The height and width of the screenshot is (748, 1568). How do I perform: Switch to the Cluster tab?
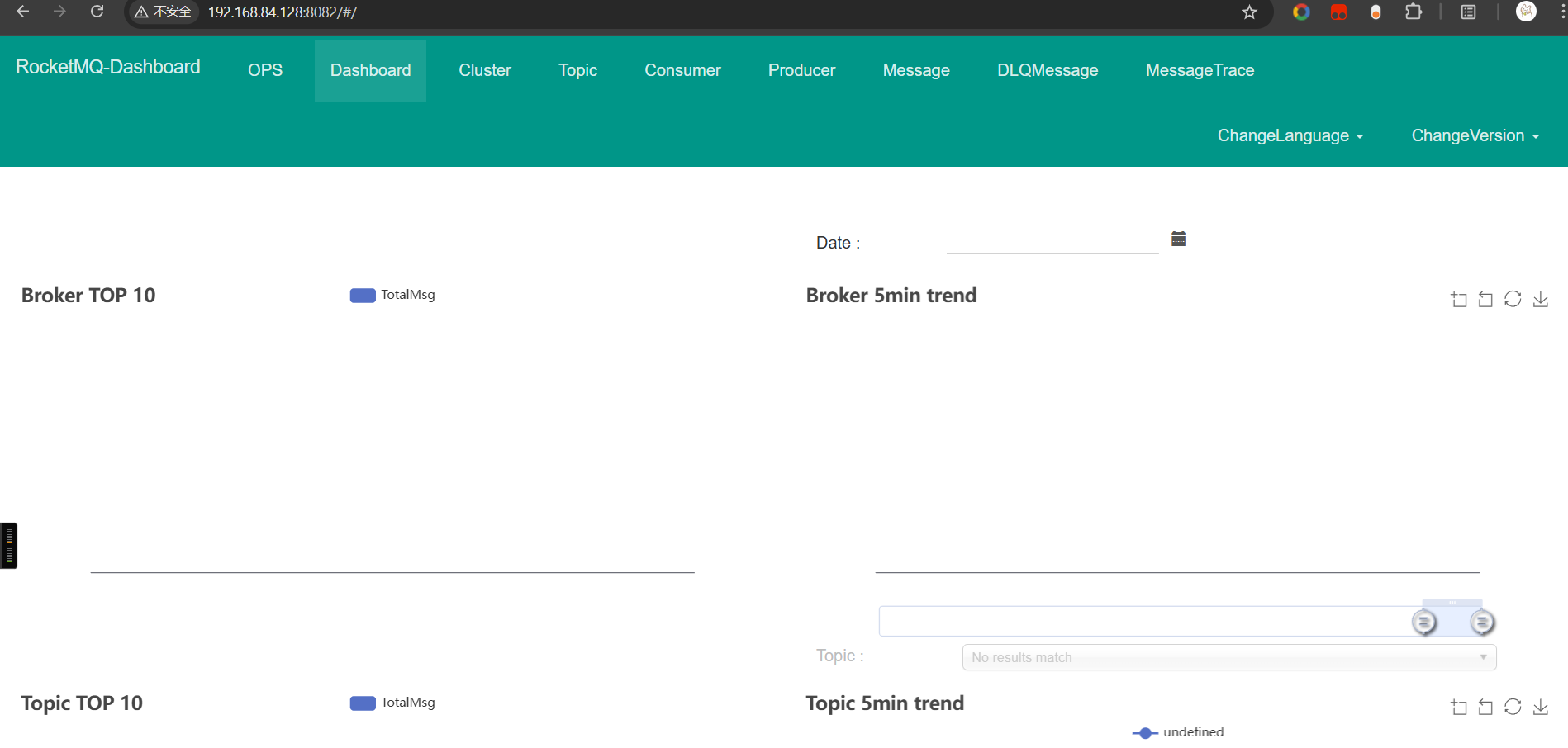pos(484,70)
